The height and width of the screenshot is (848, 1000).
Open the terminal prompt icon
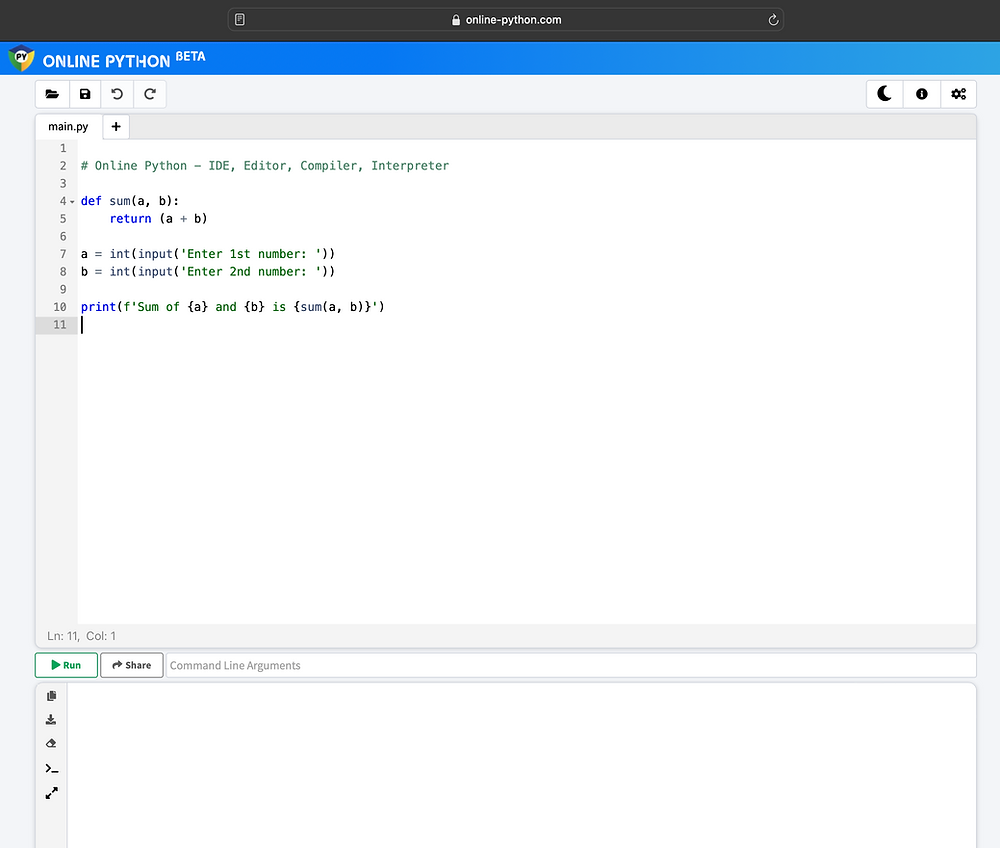click(x=52, y=769)
